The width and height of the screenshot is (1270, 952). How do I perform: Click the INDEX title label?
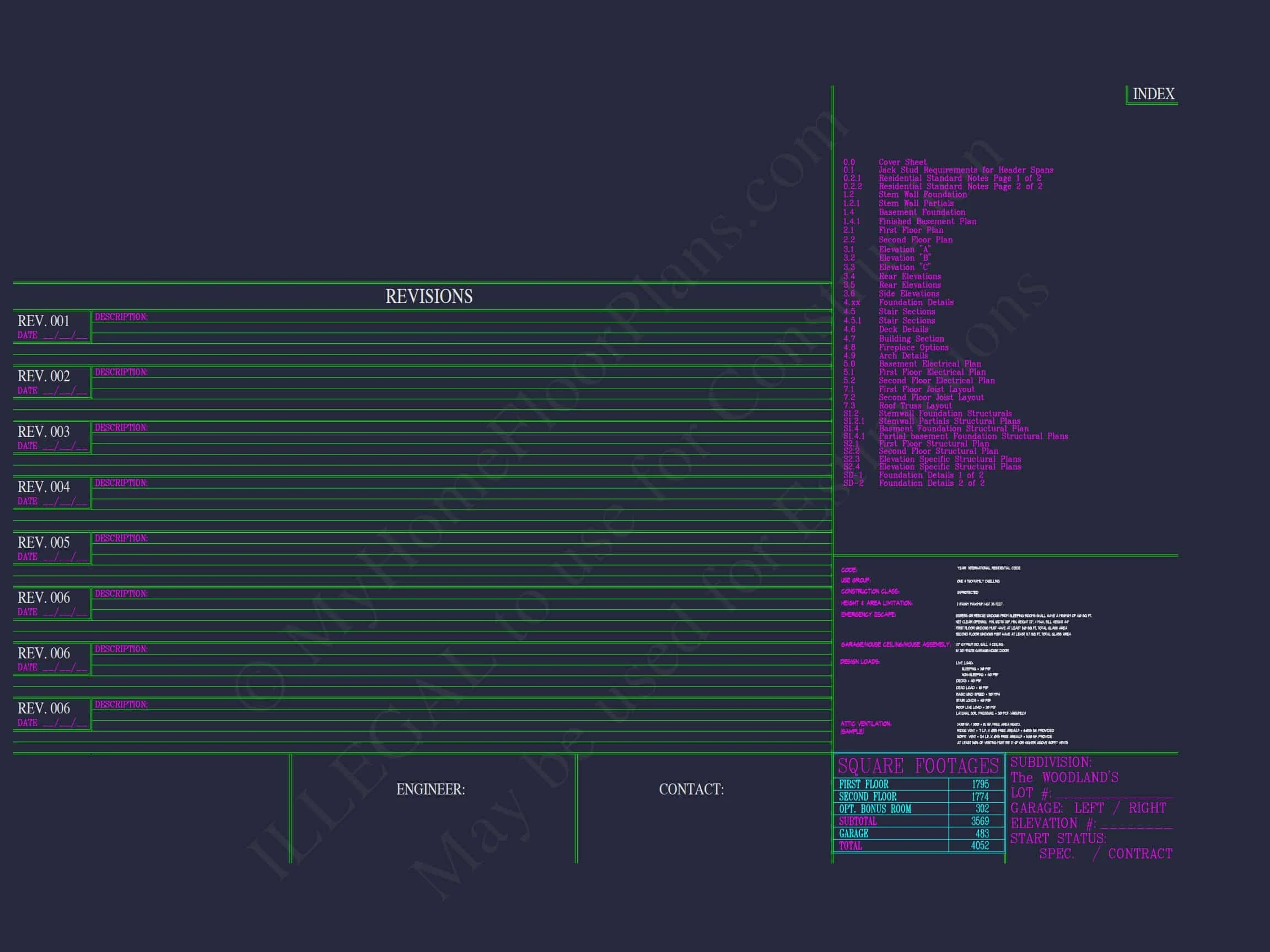click(x=1153, y=94)
